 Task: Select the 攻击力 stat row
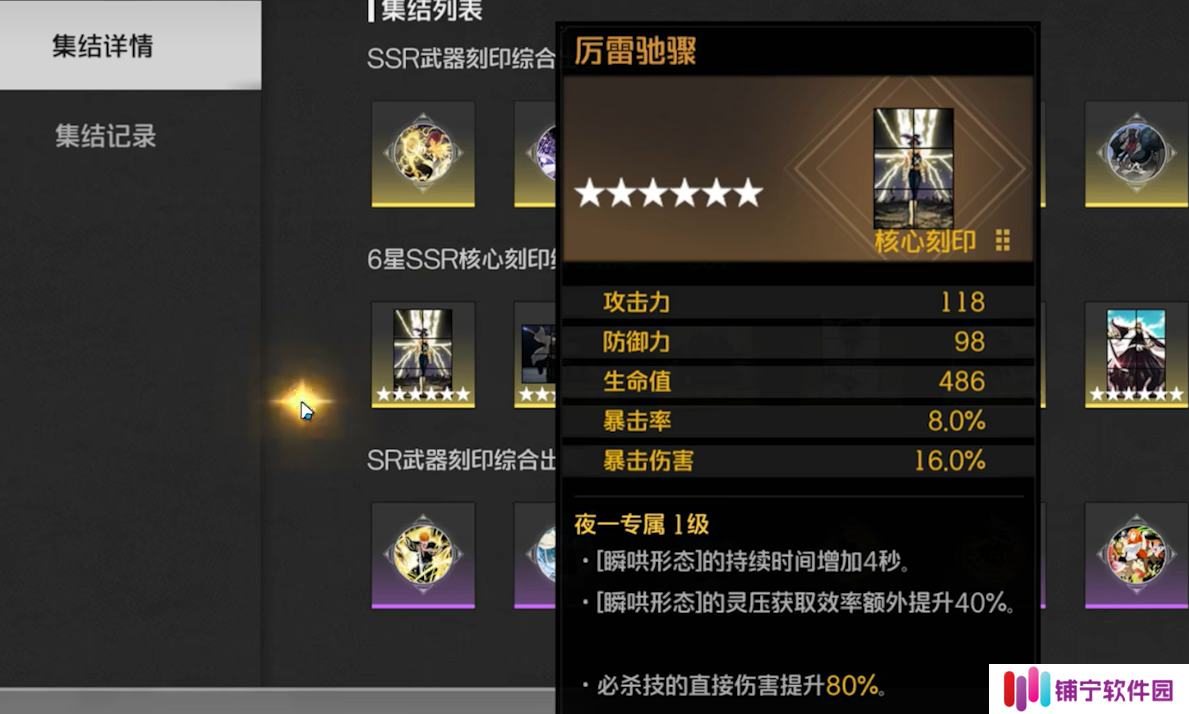(798, 302)
